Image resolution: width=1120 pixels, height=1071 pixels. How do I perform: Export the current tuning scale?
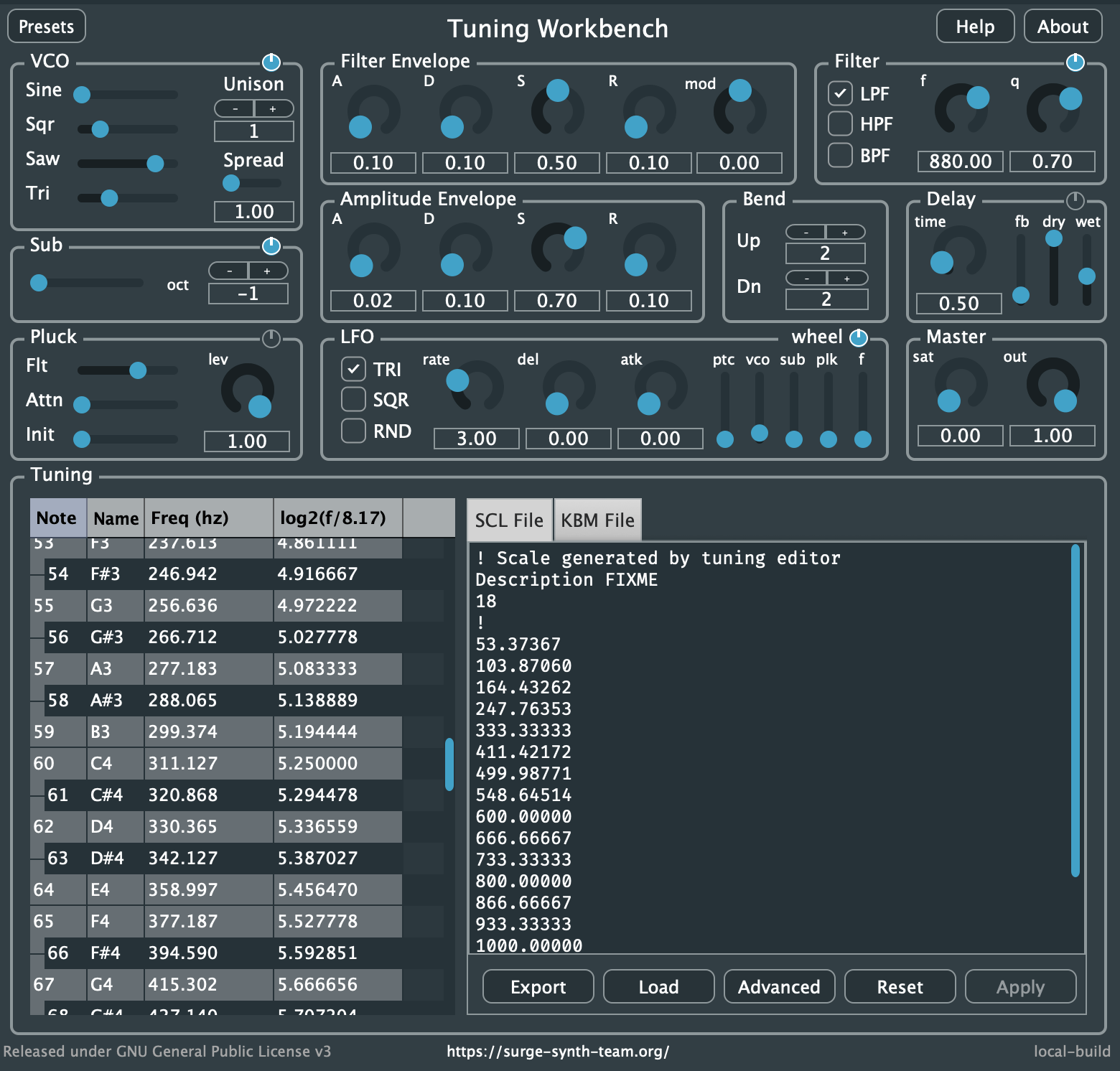(538, 986)
